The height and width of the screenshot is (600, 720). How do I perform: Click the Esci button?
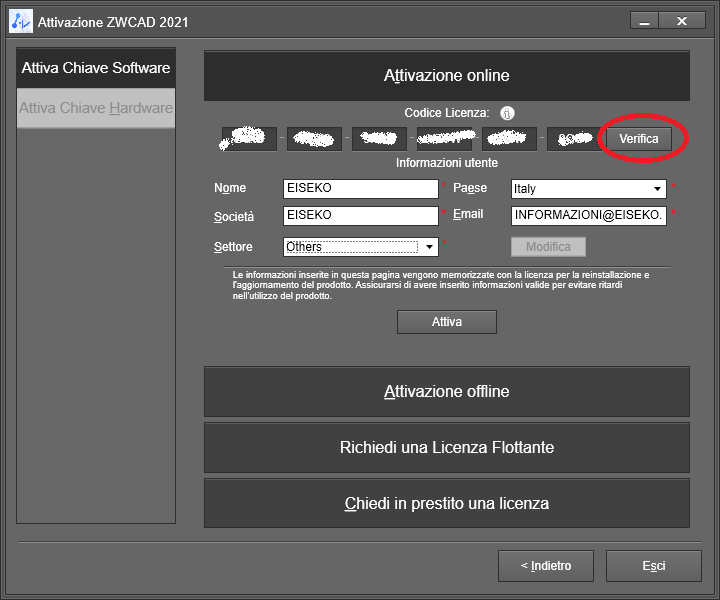pyautogui.click(x=654, y=566)
